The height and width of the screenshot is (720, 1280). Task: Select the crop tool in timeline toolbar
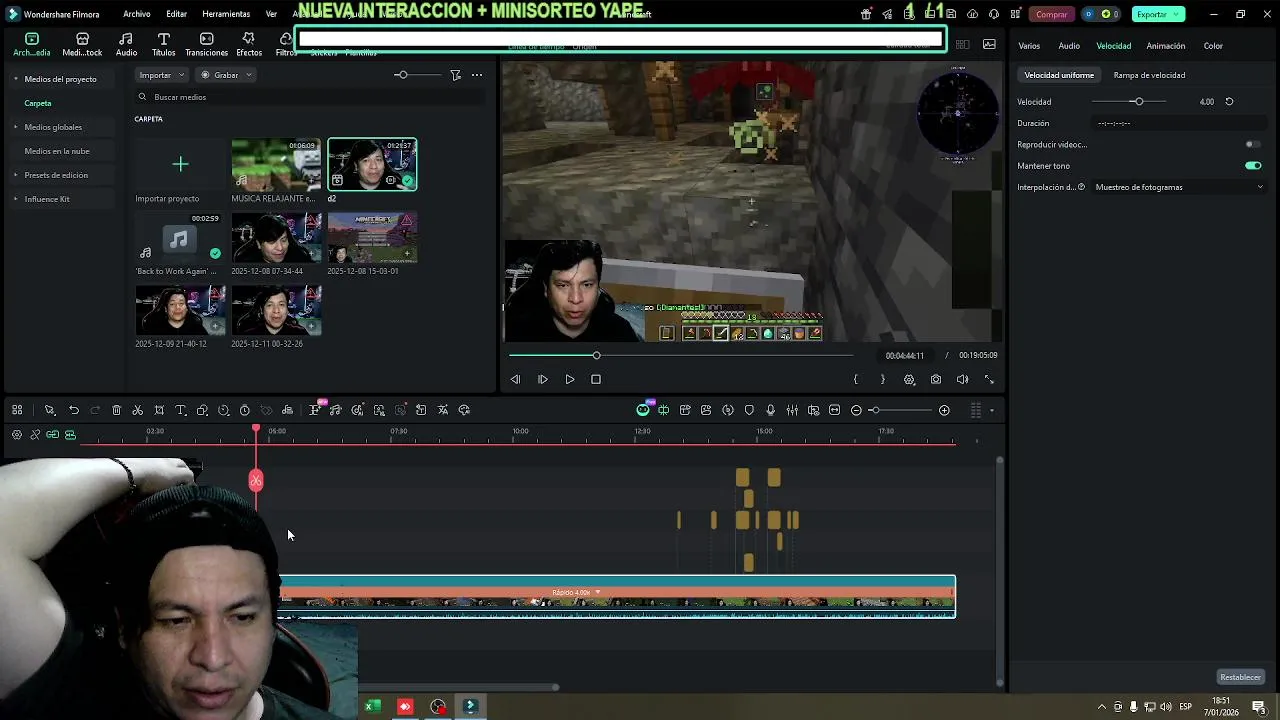point(159,410)
